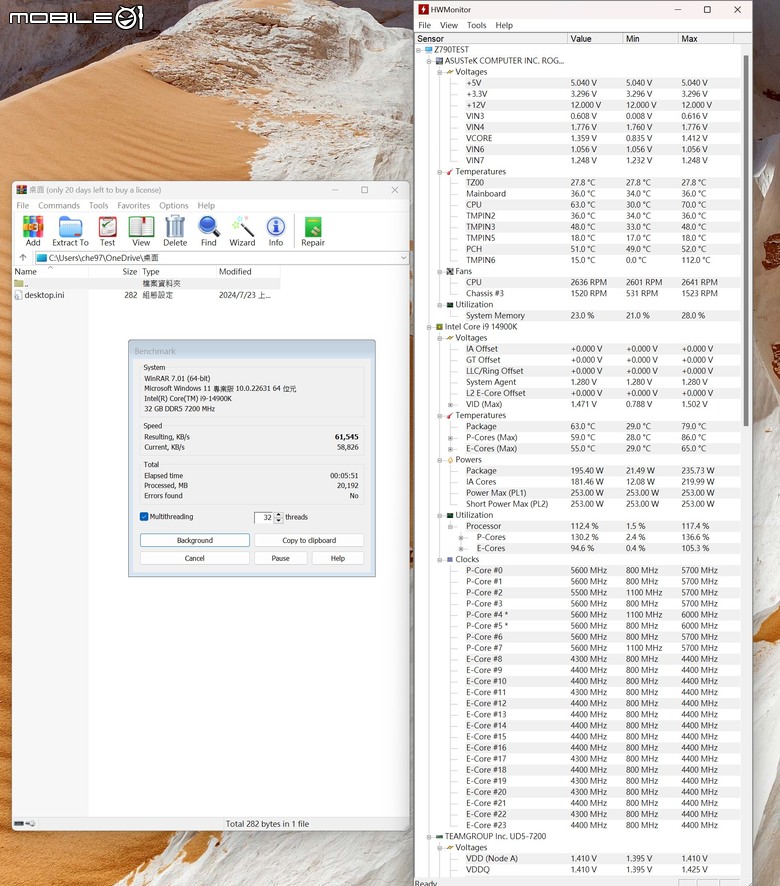The height and width of the screenshot is (886, 780).
Task: Click Copy to clipboard button
Action: click(x=309, y=540)
